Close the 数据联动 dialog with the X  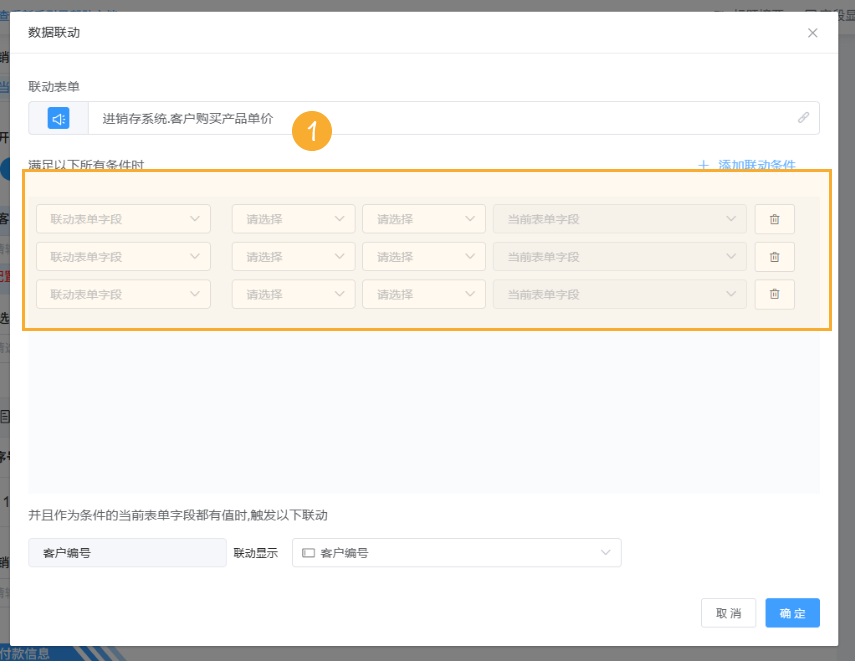[x=813, y=32]
